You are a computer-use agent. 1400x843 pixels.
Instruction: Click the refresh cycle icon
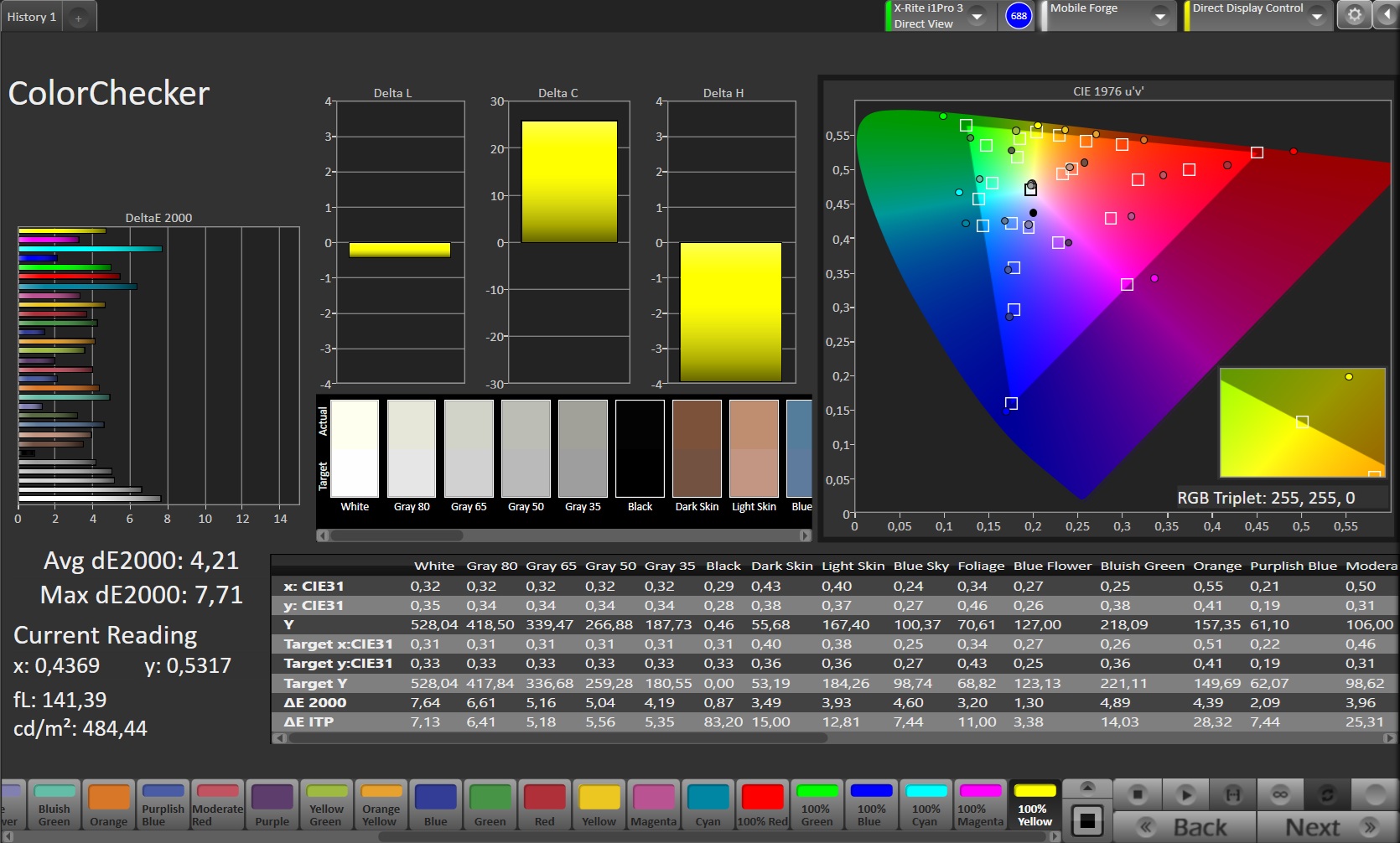point(1327,794)
